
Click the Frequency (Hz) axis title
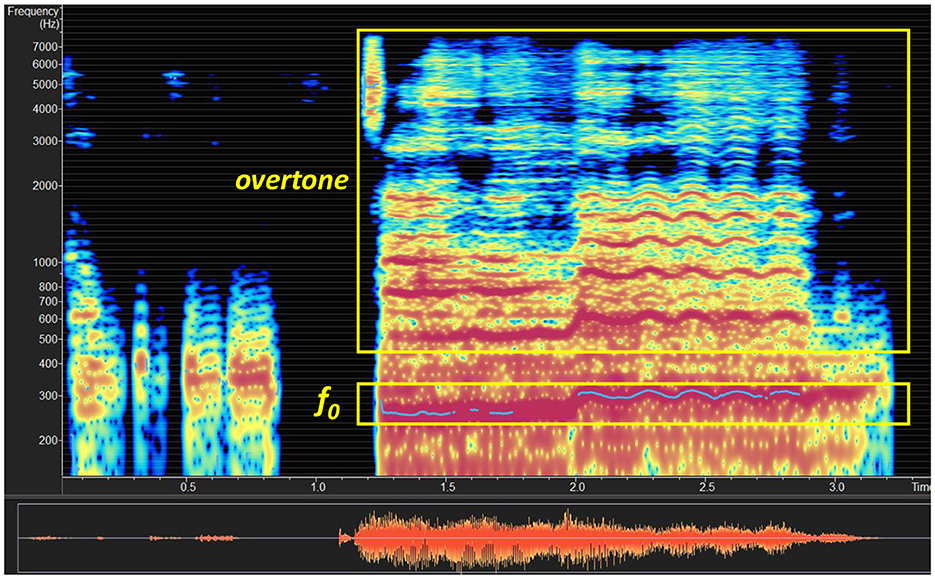33,18
